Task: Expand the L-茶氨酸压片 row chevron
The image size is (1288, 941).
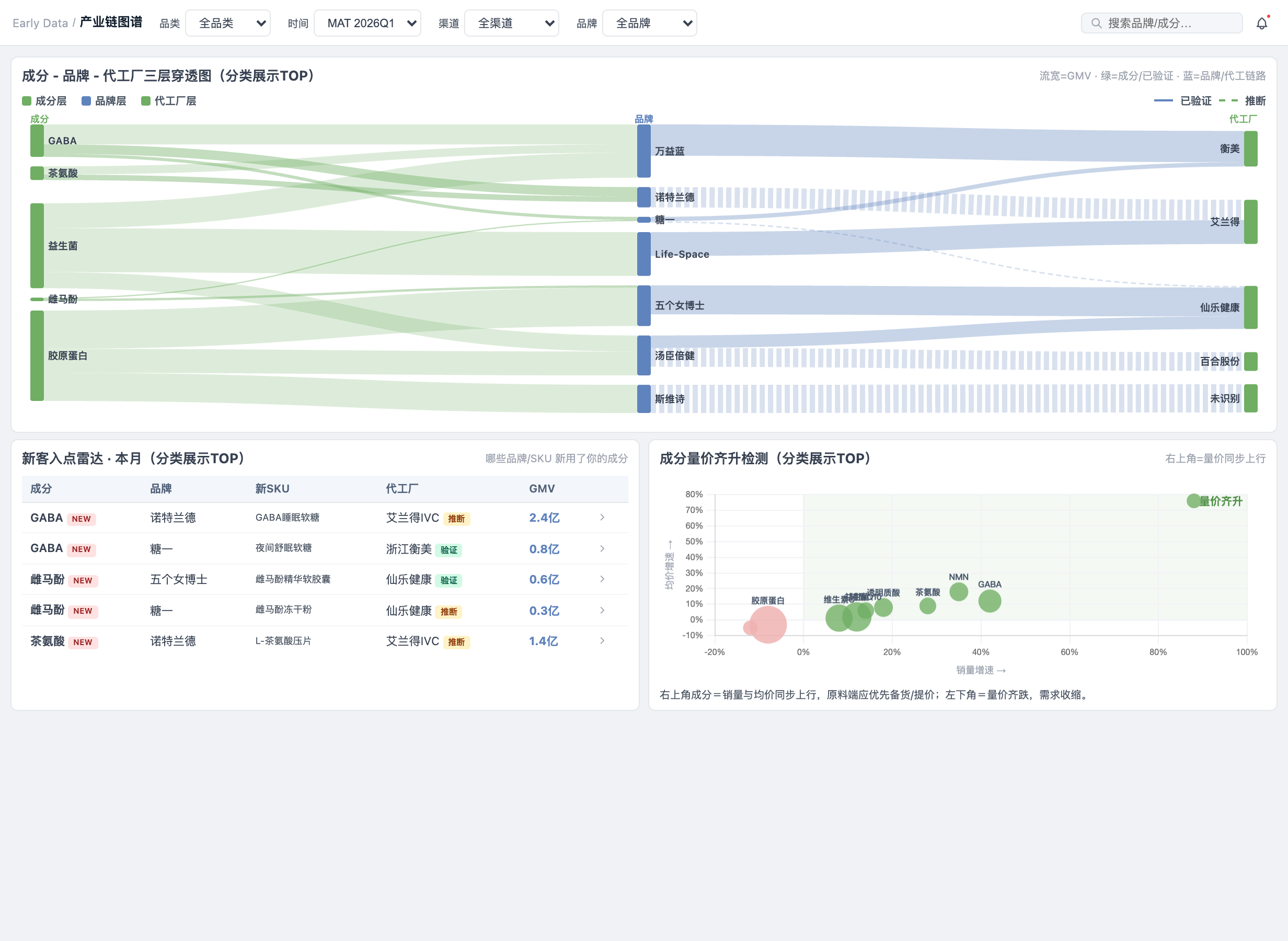Action: click(x=602, y=641)
